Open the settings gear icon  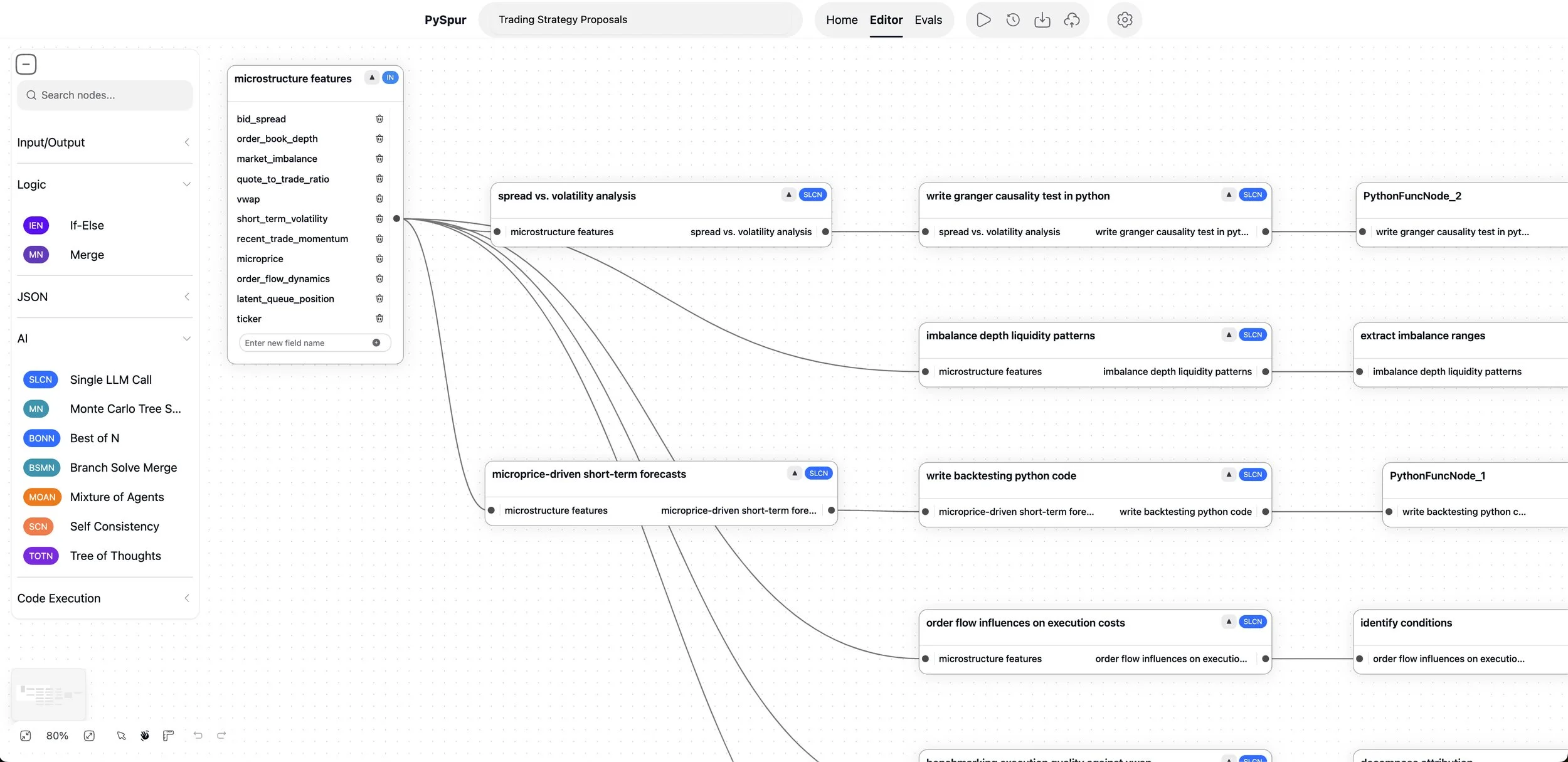[x=1125, y=20]
